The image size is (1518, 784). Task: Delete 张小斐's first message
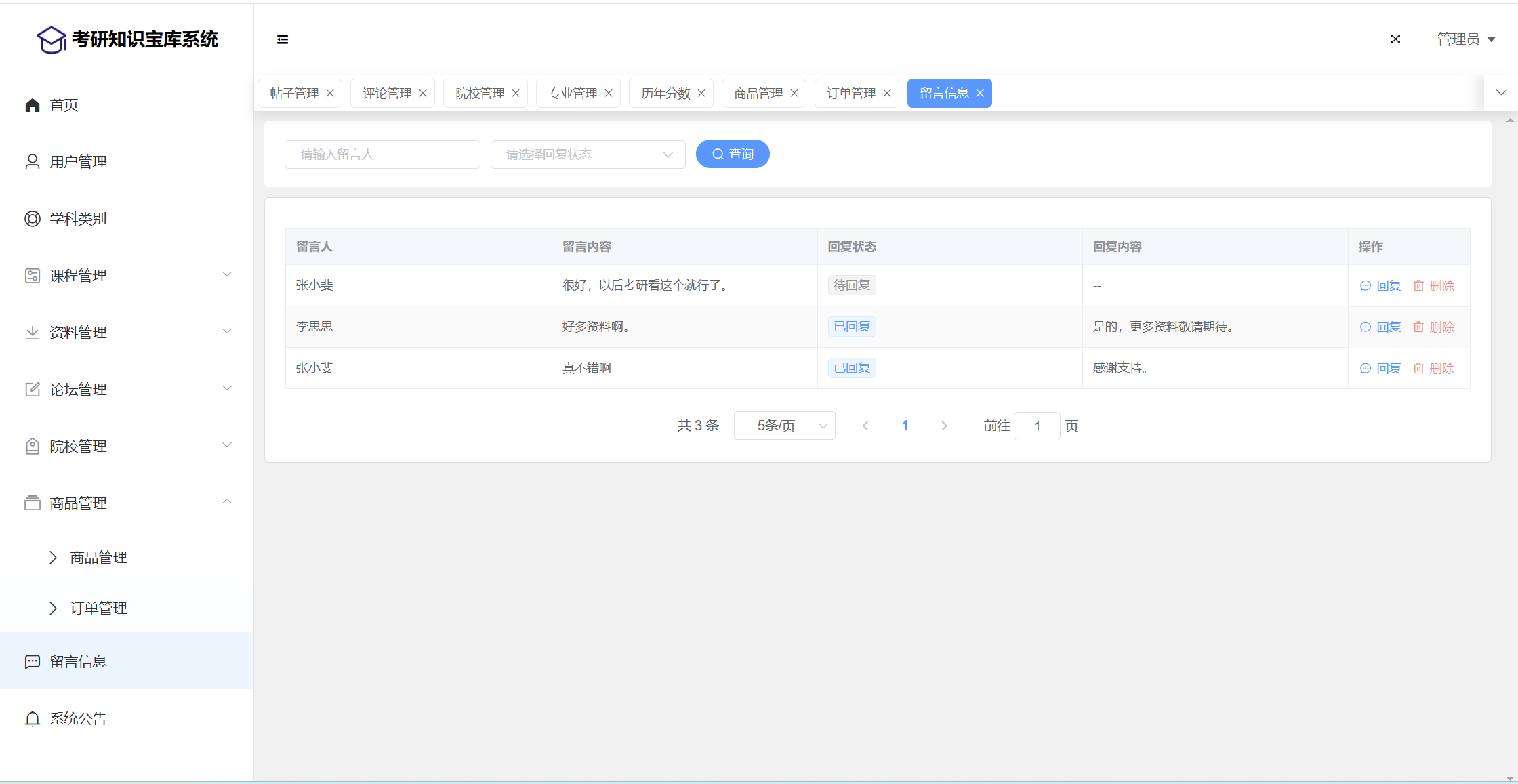pyautogui.click(x=1434, y=286)
